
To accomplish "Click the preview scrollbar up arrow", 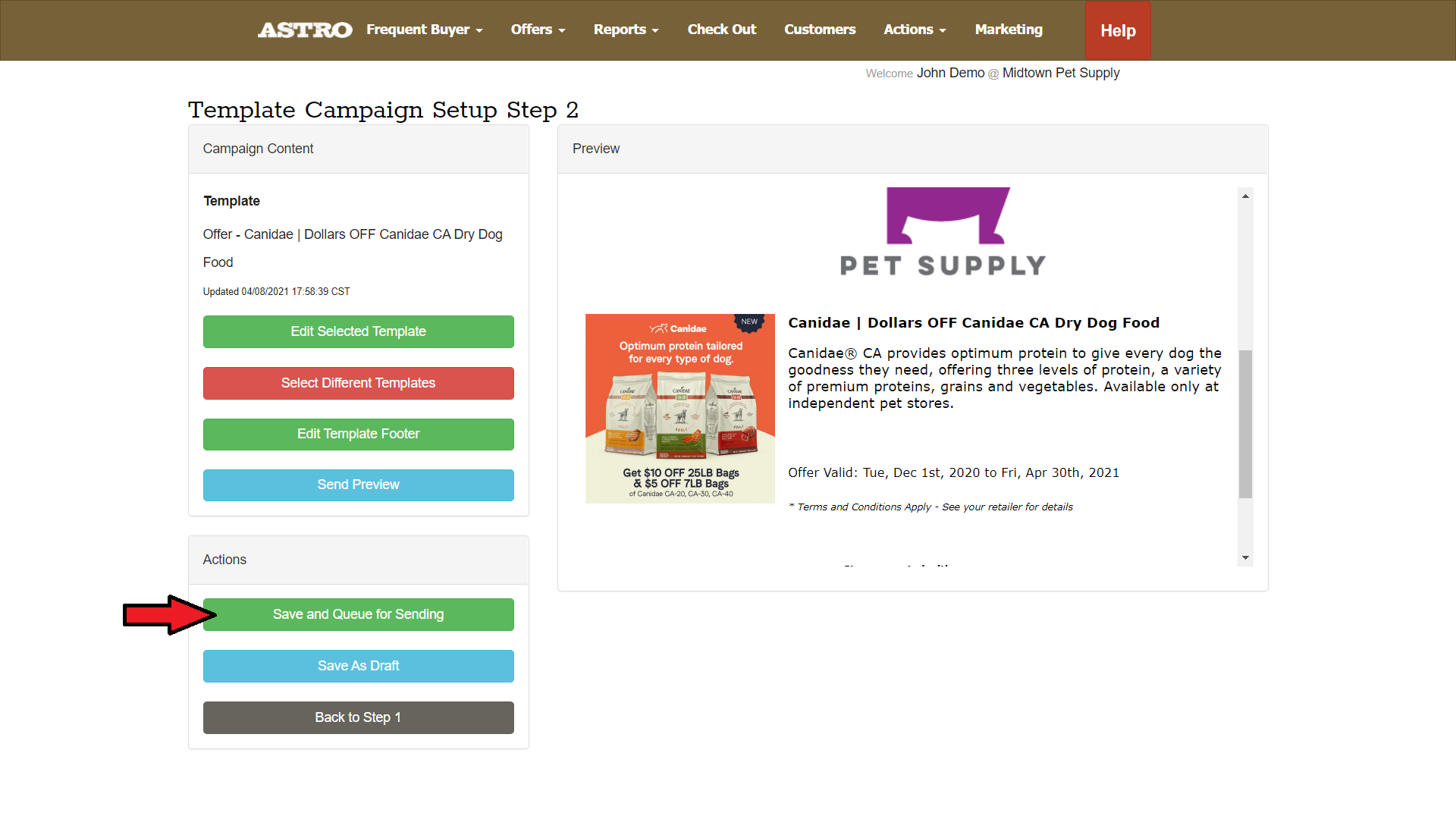I will (1245, 196).
